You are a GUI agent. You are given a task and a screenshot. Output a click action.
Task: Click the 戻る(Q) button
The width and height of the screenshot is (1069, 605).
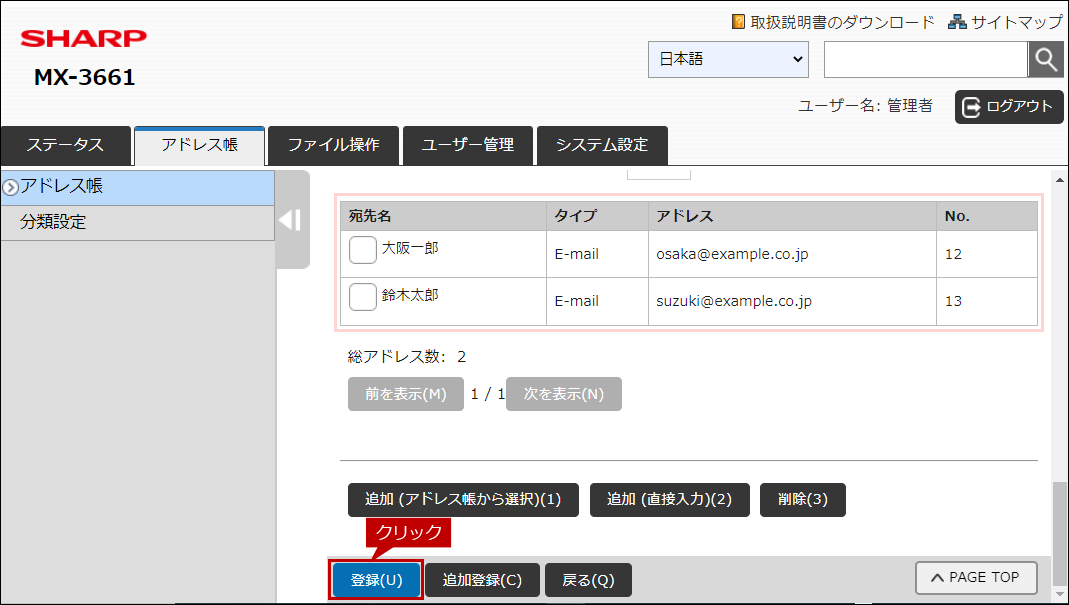click(x=588, y=580)
